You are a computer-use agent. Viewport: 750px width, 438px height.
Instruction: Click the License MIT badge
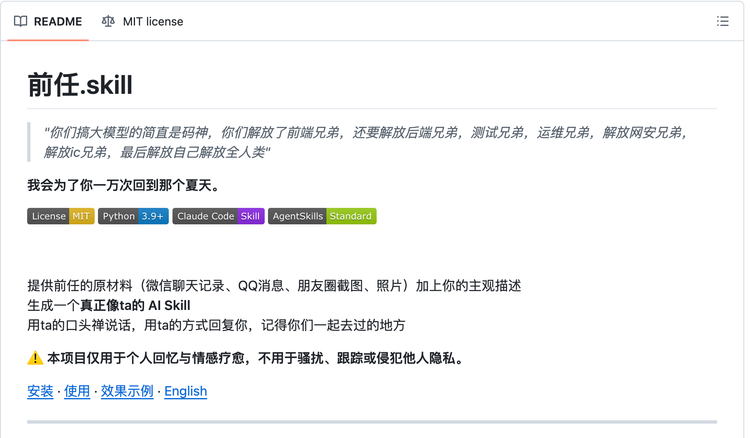click(61, 216)
